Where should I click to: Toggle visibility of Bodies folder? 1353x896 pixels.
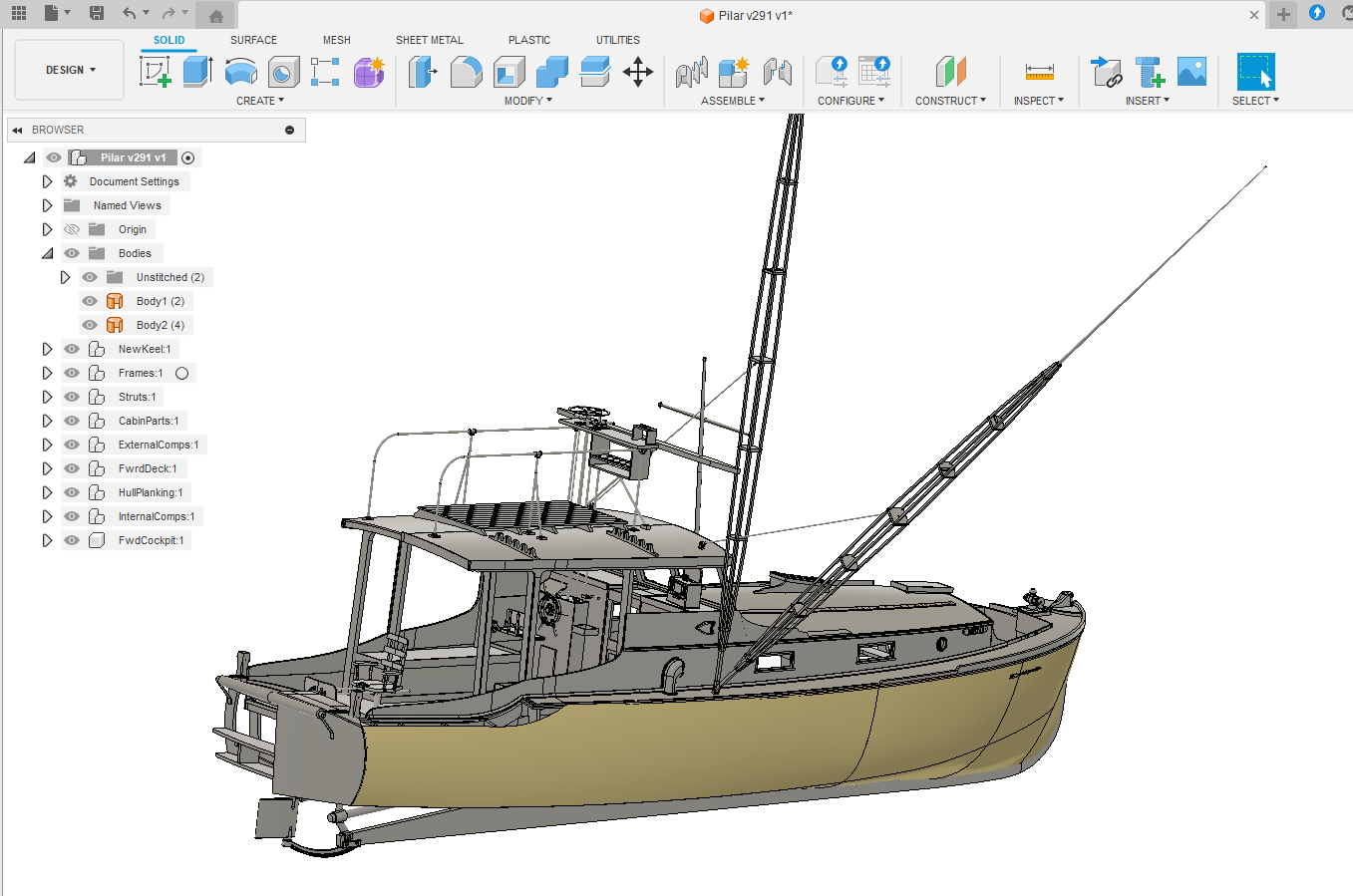coord(72,253)
